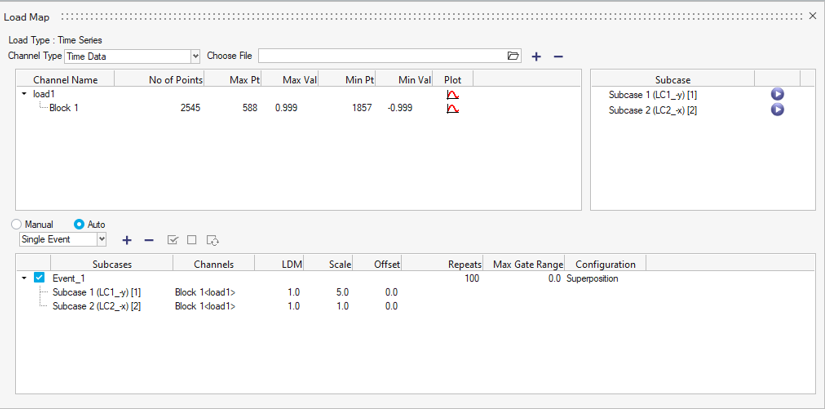Add an event with the lower plus icon
Screen dimensions: 825x410
pyautogui.click(x=127, y=240)
